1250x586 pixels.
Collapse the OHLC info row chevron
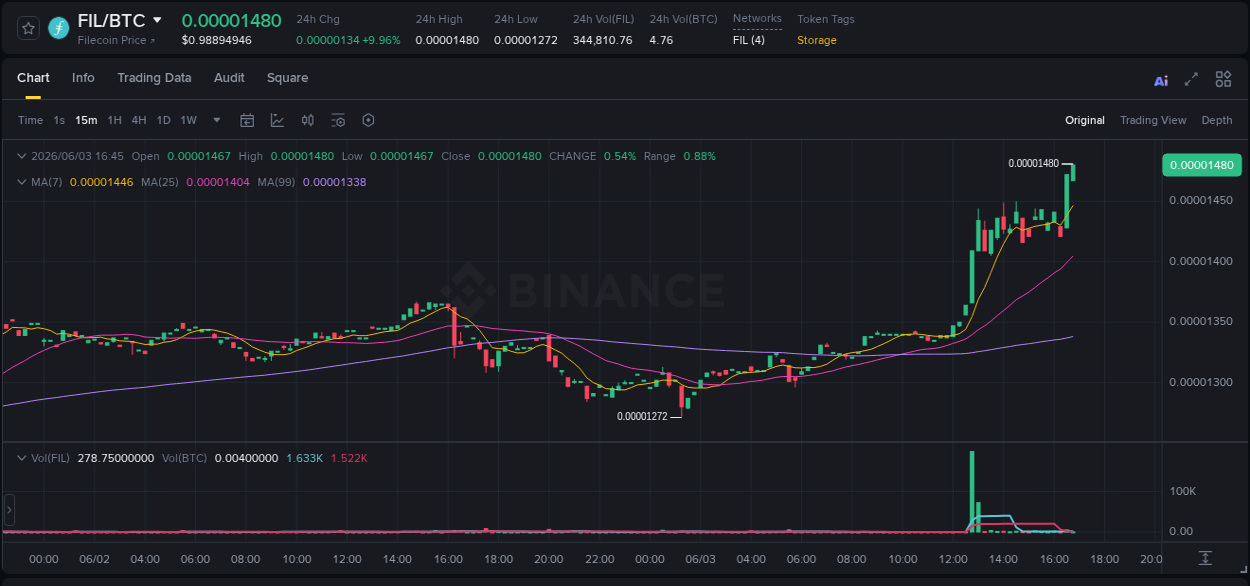click(x=22, y=156)
